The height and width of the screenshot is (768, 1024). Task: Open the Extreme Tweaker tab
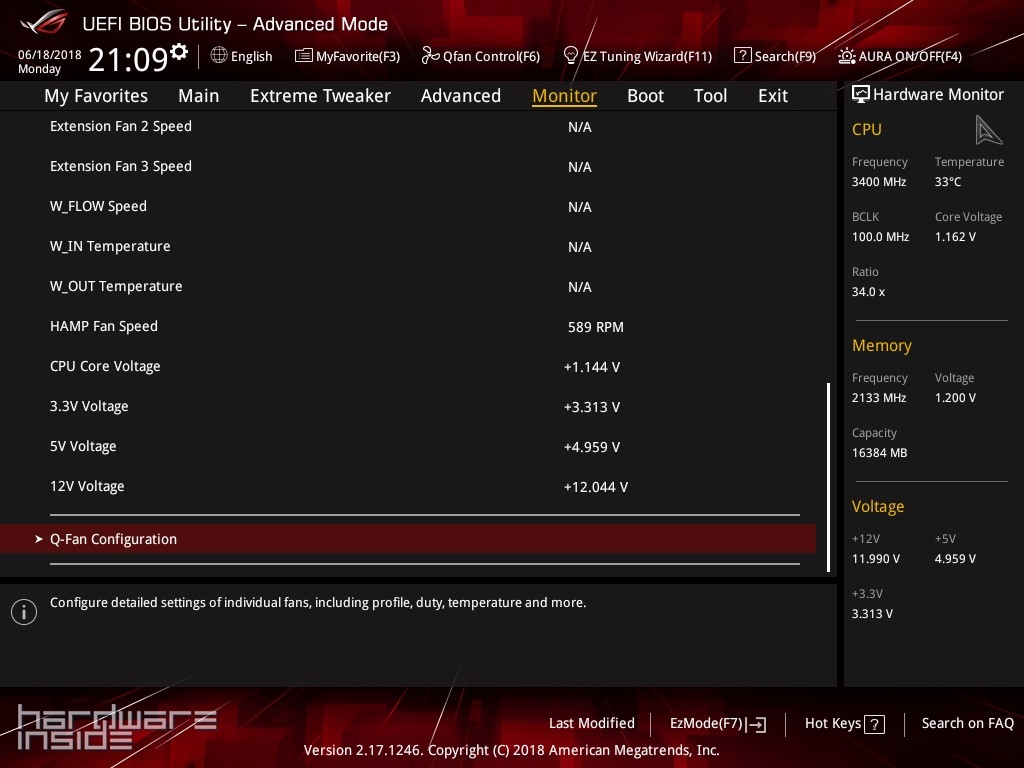pyautogui.click(x=320, y=95)
